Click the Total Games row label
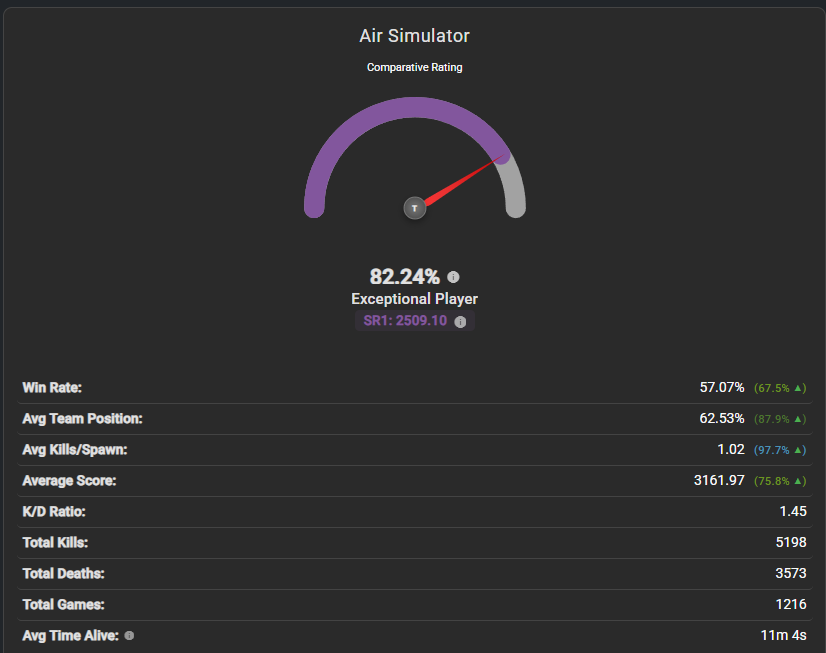Screen dimensions: 826x653 pyautogui.click(x=63, y=605)
